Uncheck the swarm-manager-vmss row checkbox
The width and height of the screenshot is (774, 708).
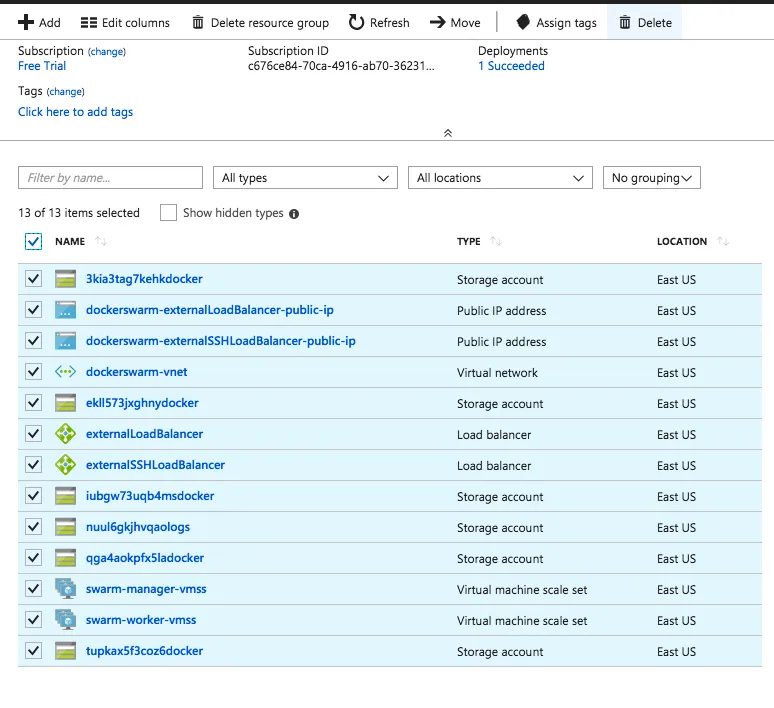[33, 589]
